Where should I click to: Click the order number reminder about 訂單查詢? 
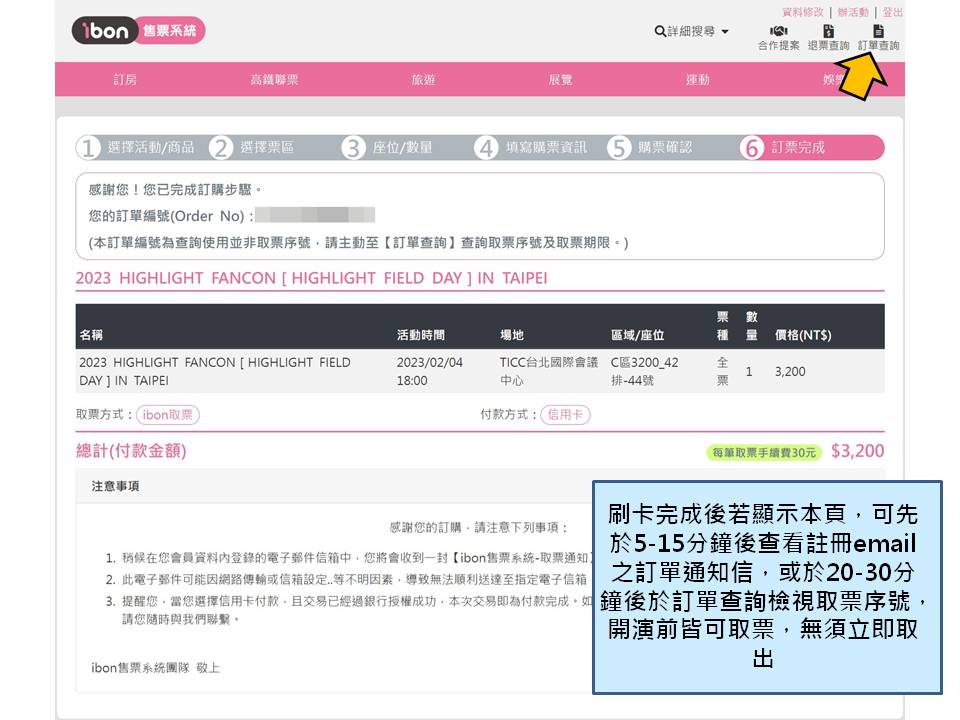[x=358, y=243]
